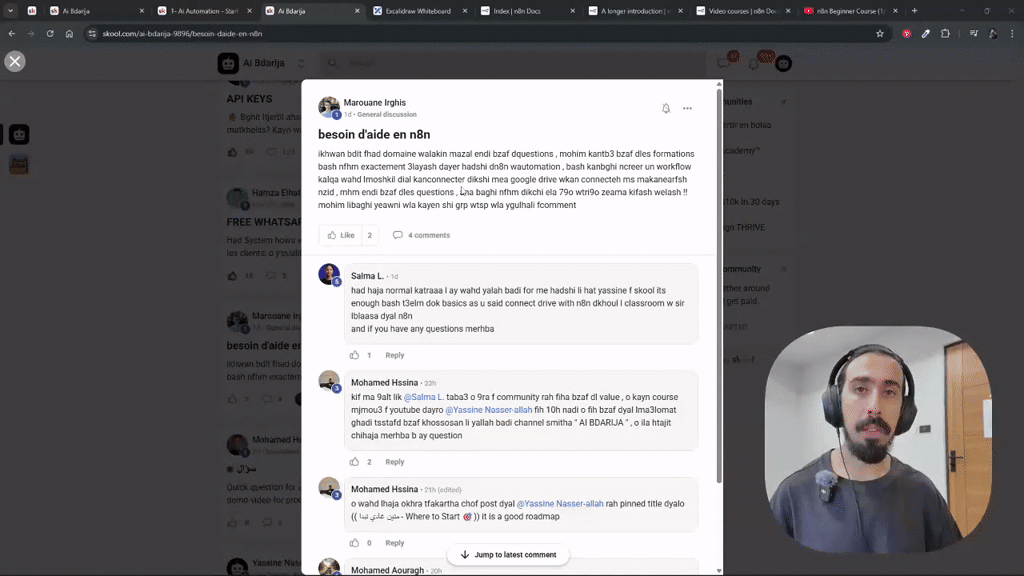
Task: Select Ai Bdarija robot icon in sidebar
Action: coord(19,135)
